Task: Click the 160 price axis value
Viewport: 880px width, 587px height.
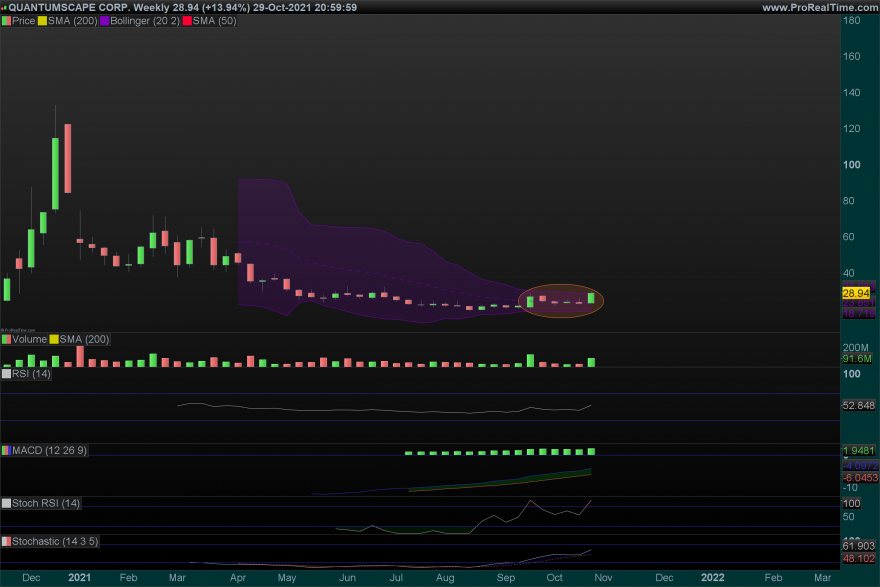Action: coord(851,56)
